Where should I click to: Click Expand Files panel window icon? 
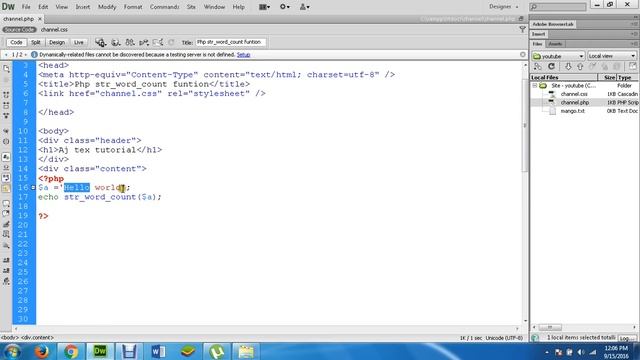[632, 67]
